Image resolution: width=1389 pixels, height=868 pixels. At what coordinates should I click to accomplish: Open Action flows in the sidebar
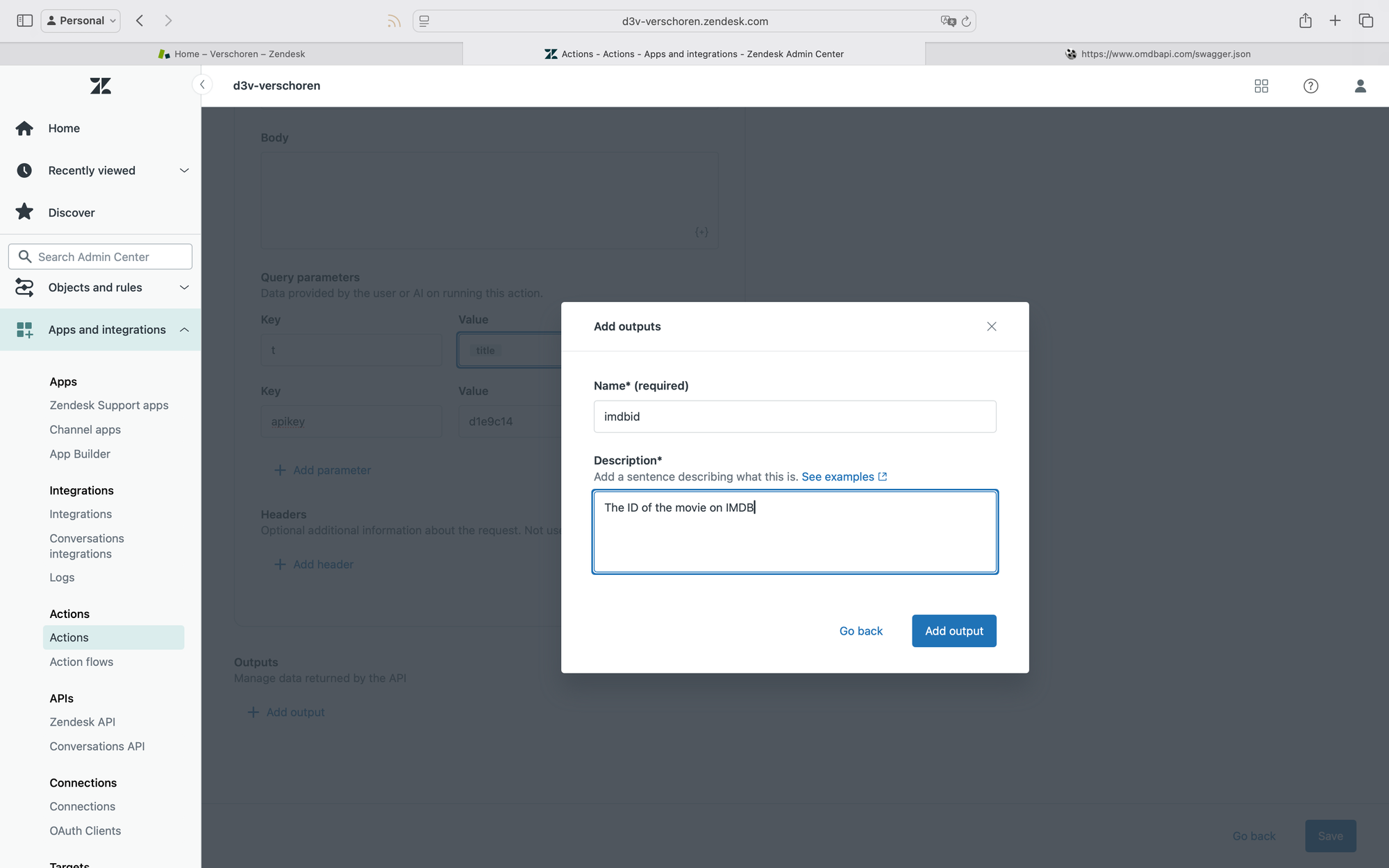click(x=81, y=662)
